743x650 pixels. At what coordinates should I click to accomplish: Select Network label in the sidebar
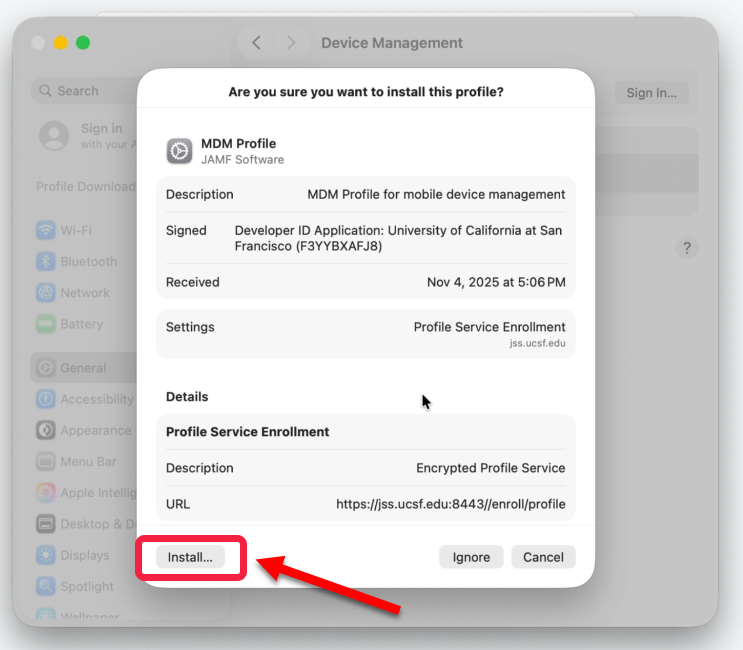coord(85,293)
